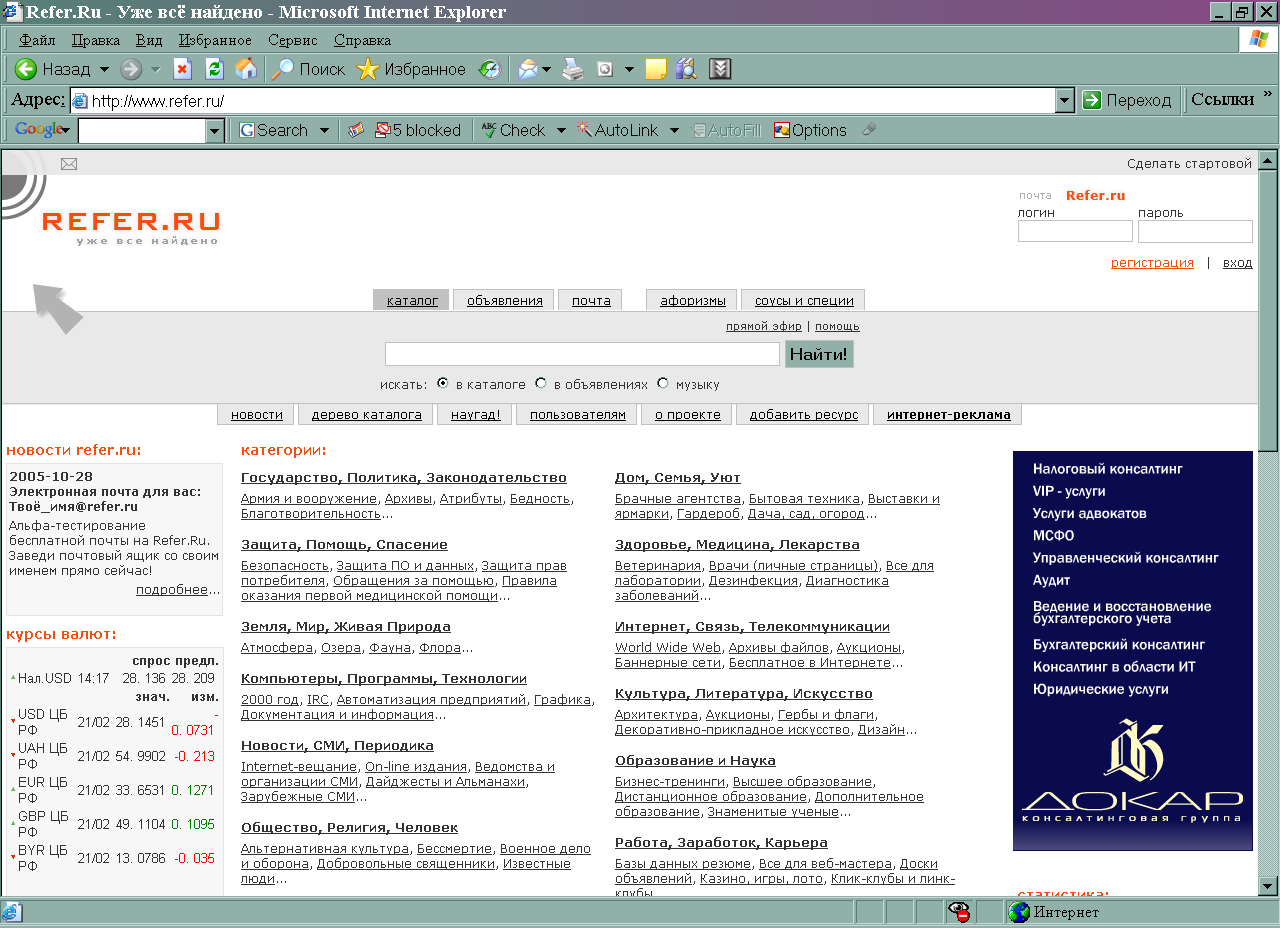Image resolution: width=1280 pixels, height=928 pixels.
Task: Go to the home page via house icon
Action: coord(245,69)
